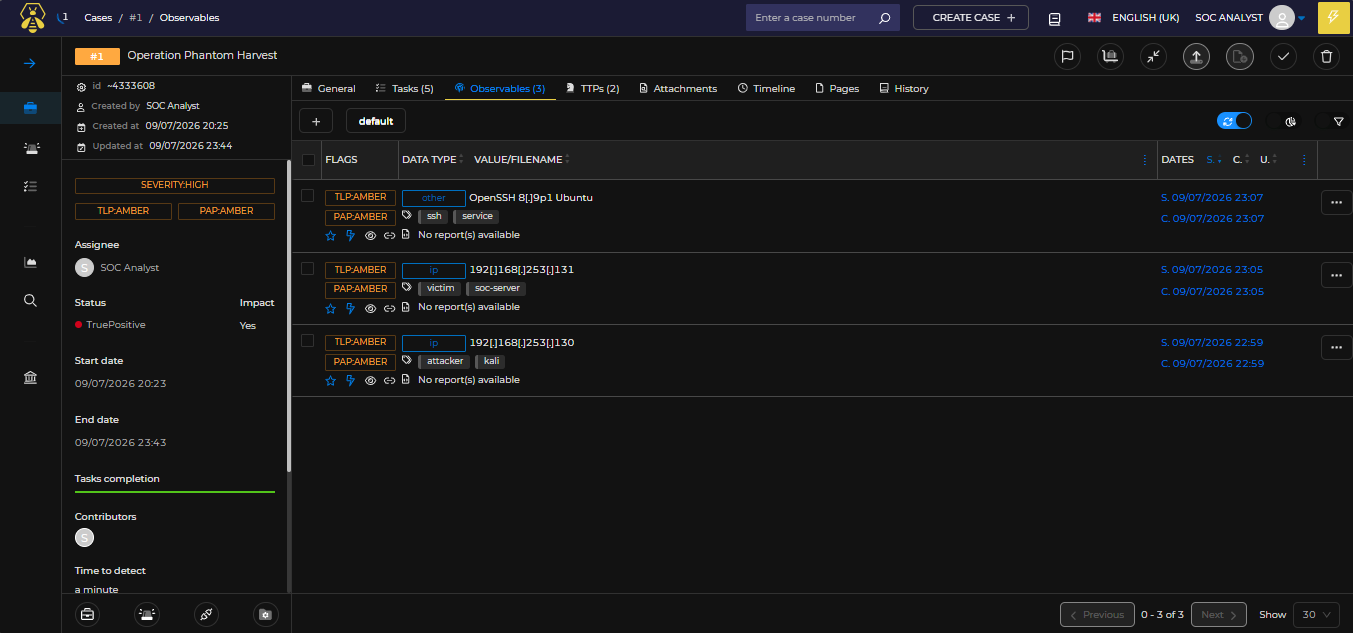Click the merge case luggage-cart icon

click(x=1109, y=57)
